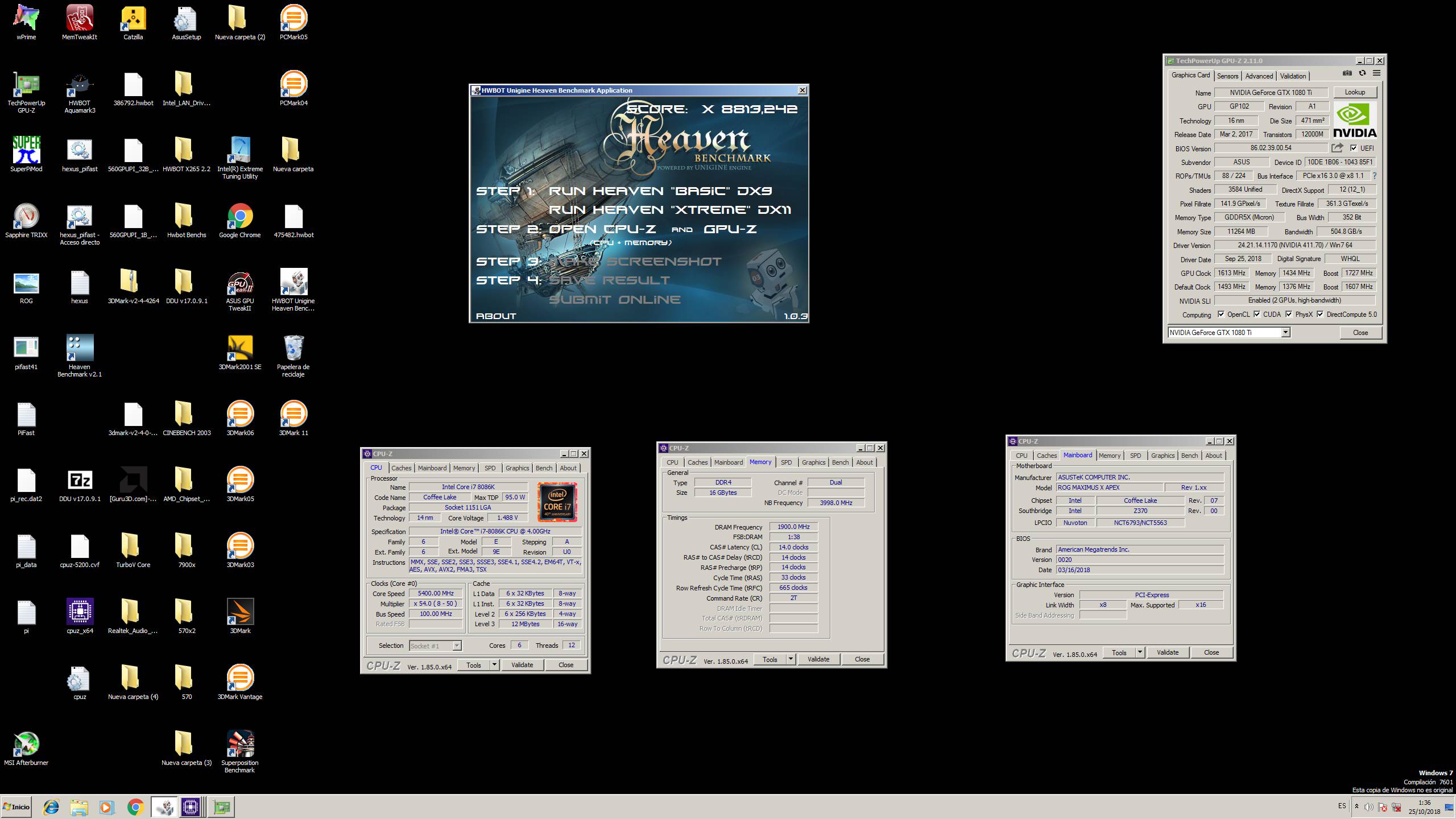This screenshot has height=819, width=1456.
Task: Open the Validation tab in GPU-Z
Action: tap(1293, 76)
